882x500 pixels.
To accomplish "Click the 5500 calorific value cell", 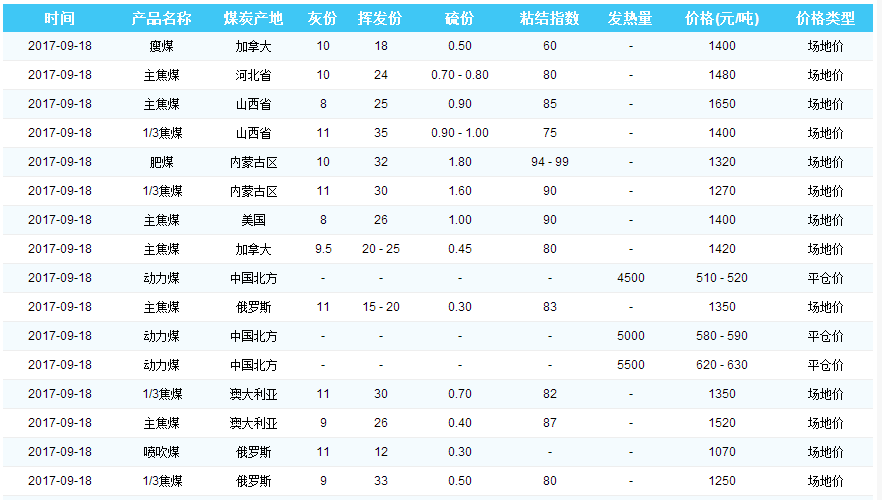I will pyautogui.click(x=630, y=365).
